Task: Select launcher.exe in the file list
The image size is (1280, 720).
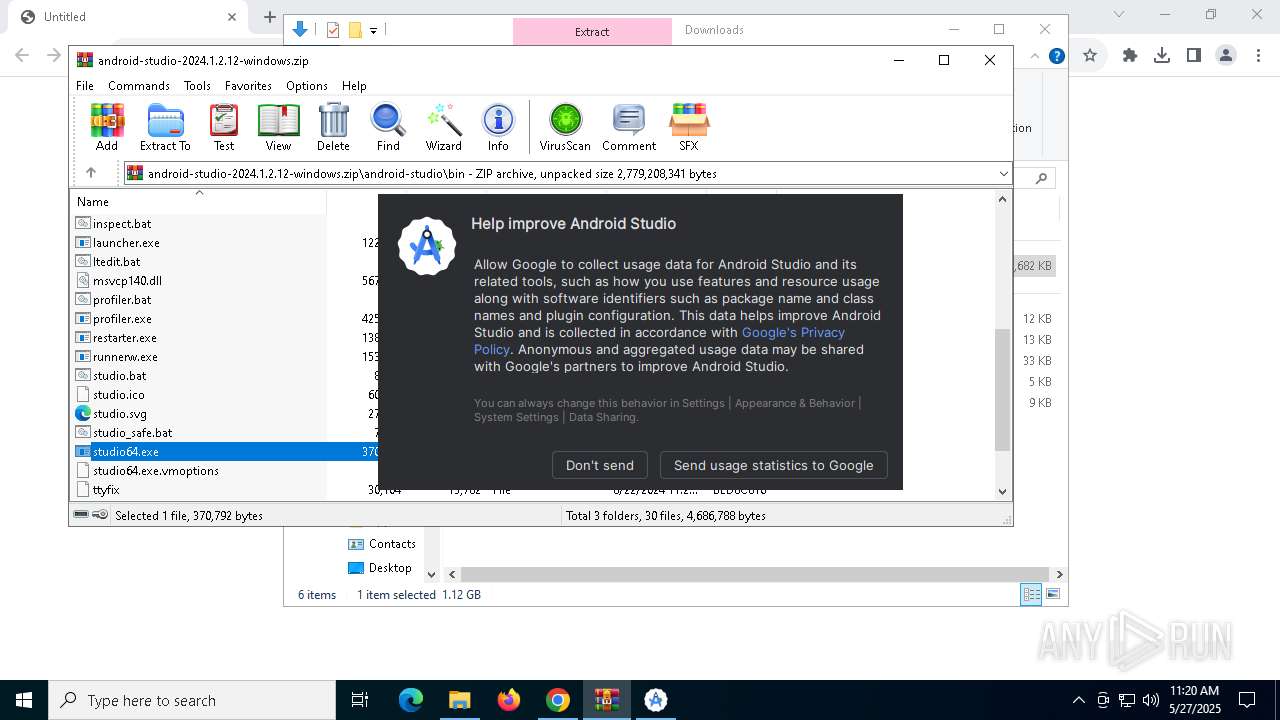Action: click(x=126, y=243)
